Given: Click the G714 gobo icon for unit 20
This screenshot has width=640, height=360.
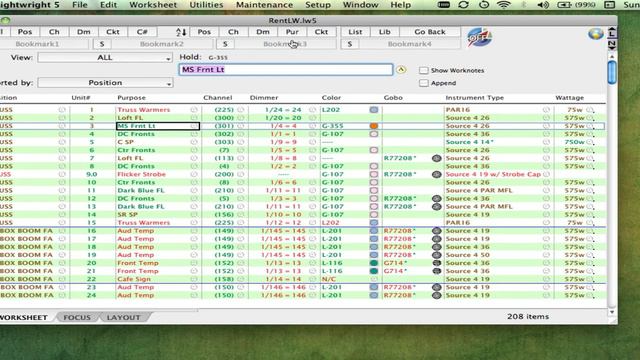Looking at the screenshot, I should pos(437,263).
